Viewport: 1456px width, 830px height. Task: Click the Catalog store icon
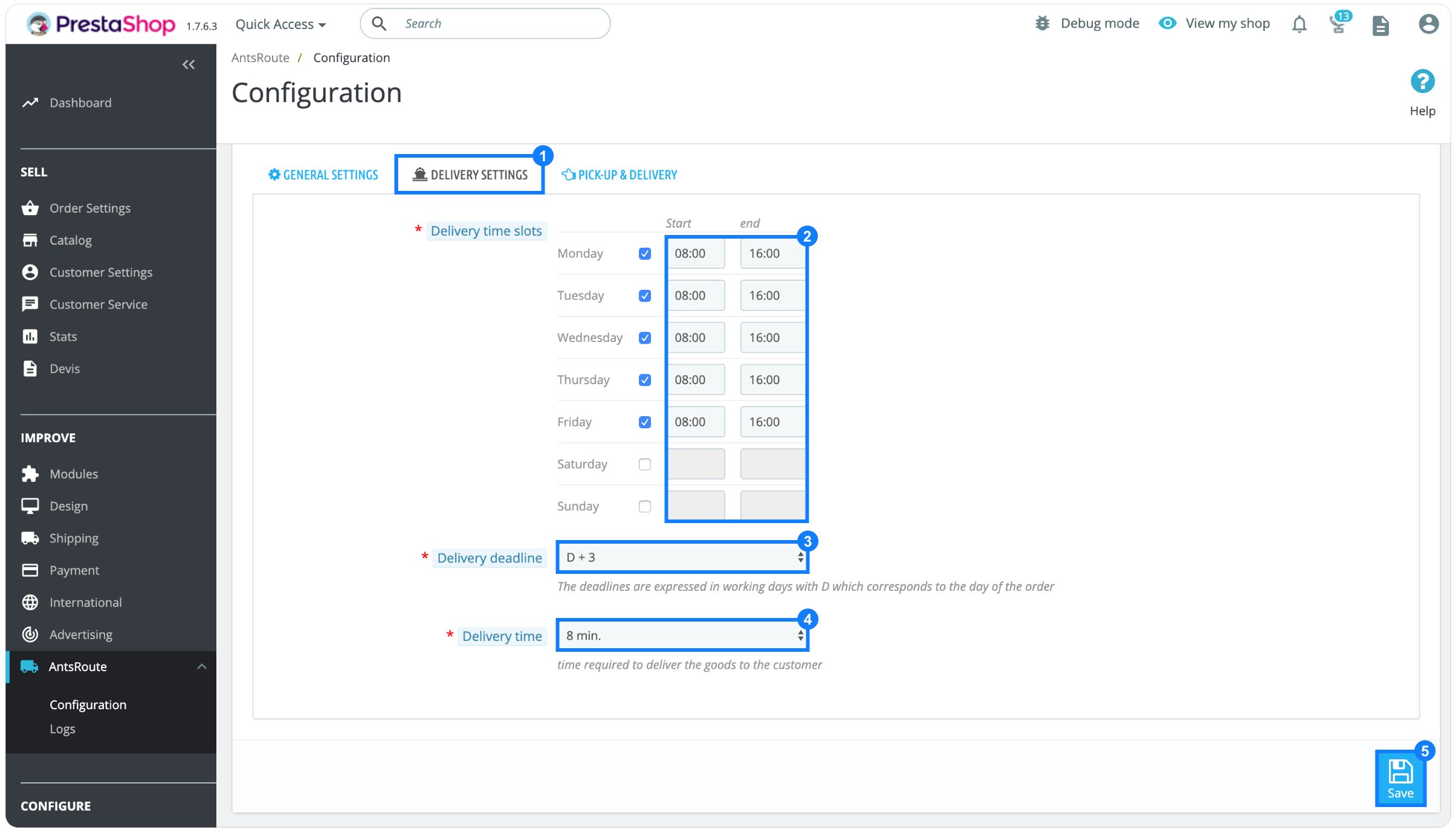pos(30,240)
